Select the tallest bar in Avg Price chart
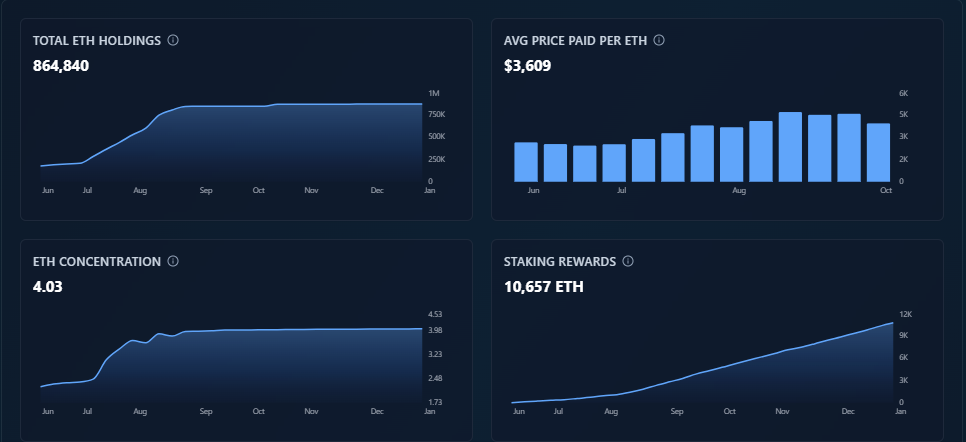 [x=790, y=147]
